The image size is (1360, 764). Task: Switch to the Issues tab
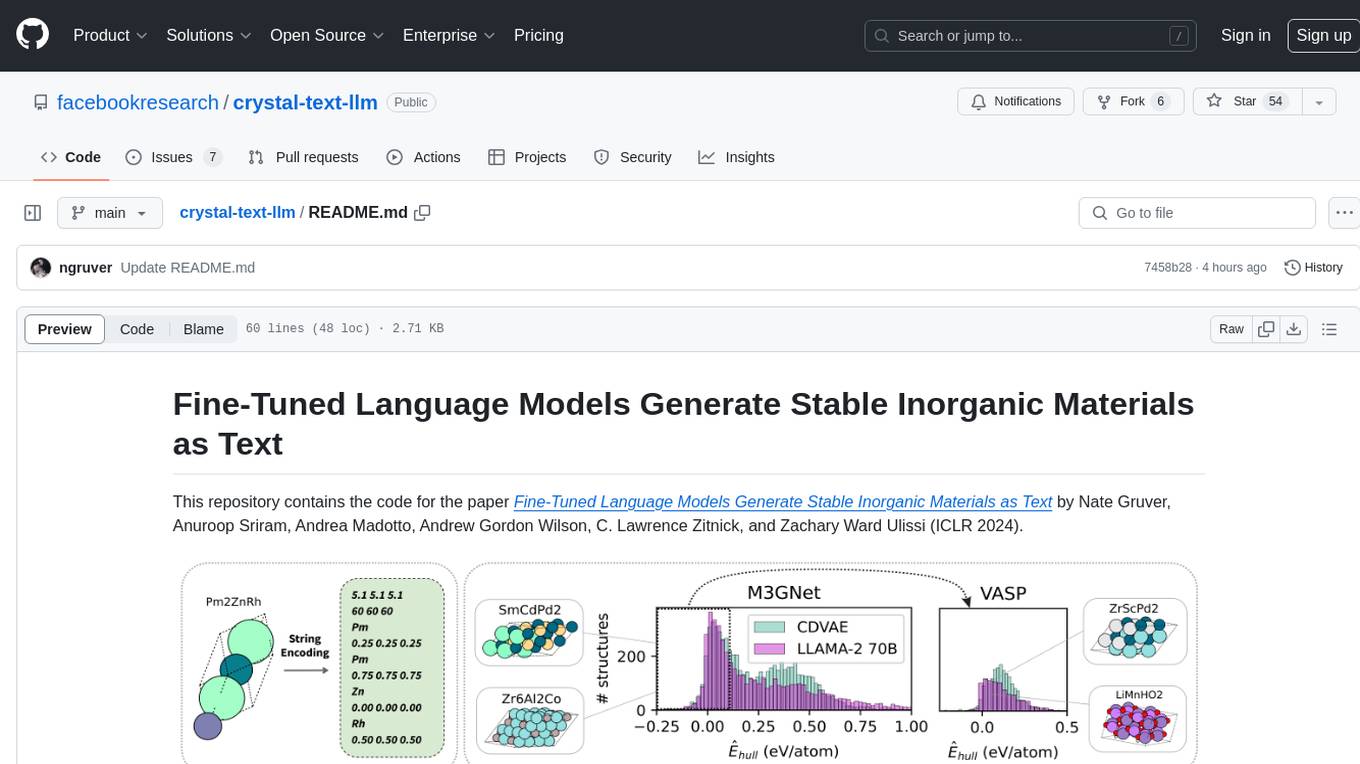point(173,157)
